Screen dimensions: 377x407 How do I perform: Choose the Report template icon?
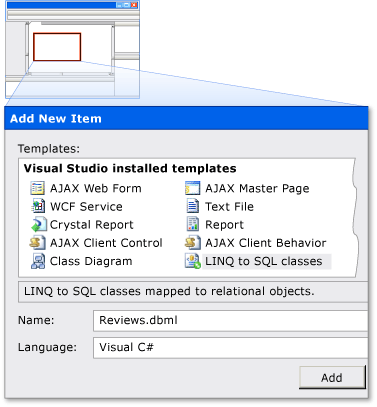(x=193, y=224)
